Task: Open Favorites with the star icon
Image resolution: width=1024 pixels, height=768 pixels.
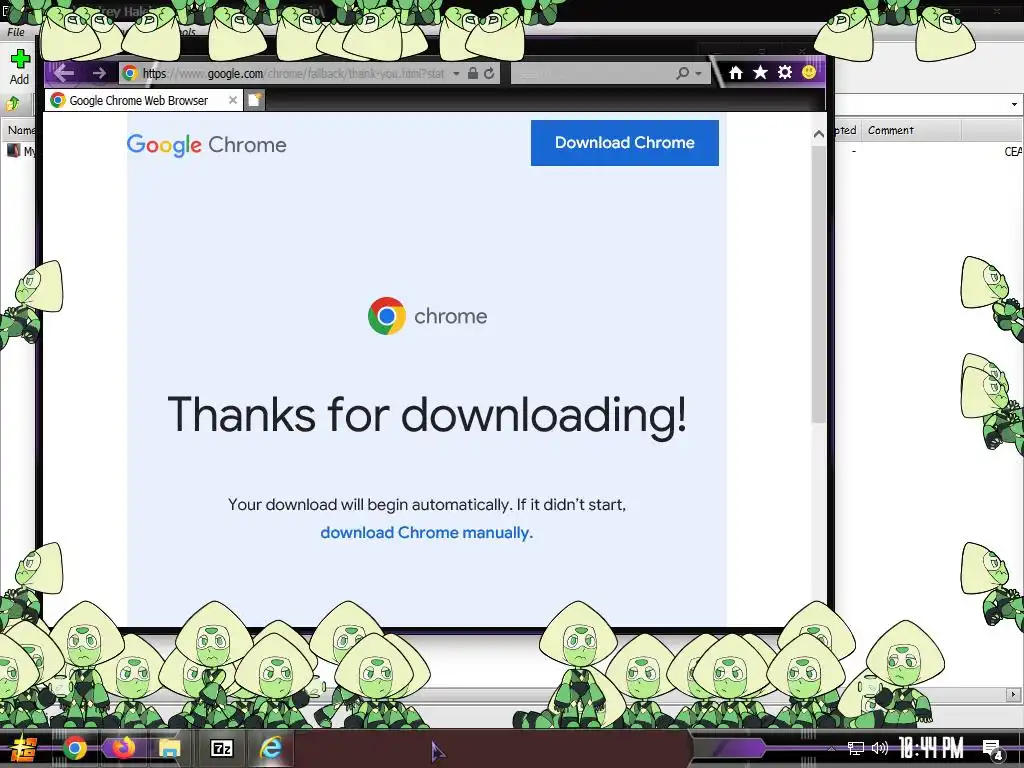Action: (760, 72)
